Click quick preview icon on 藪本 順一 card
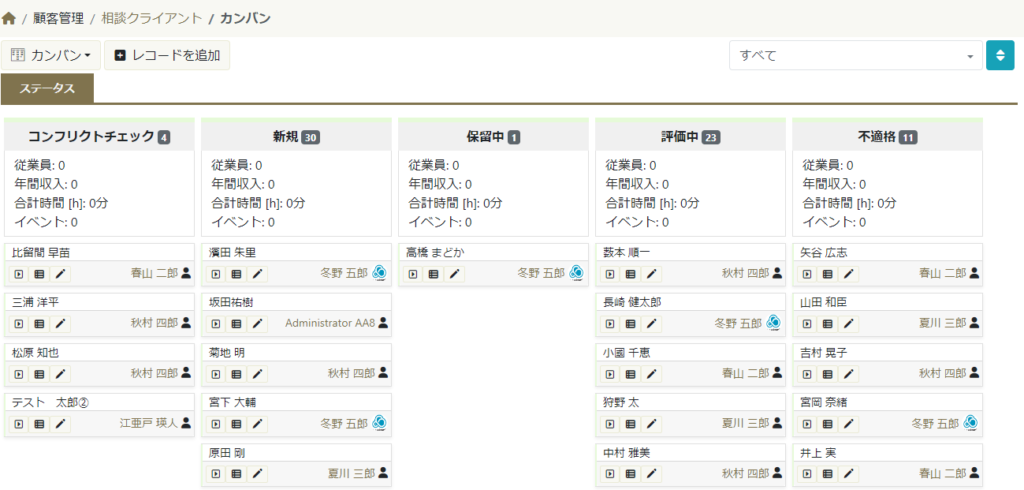Screen dimensions: 1024x490 click(x=610, y=273)
